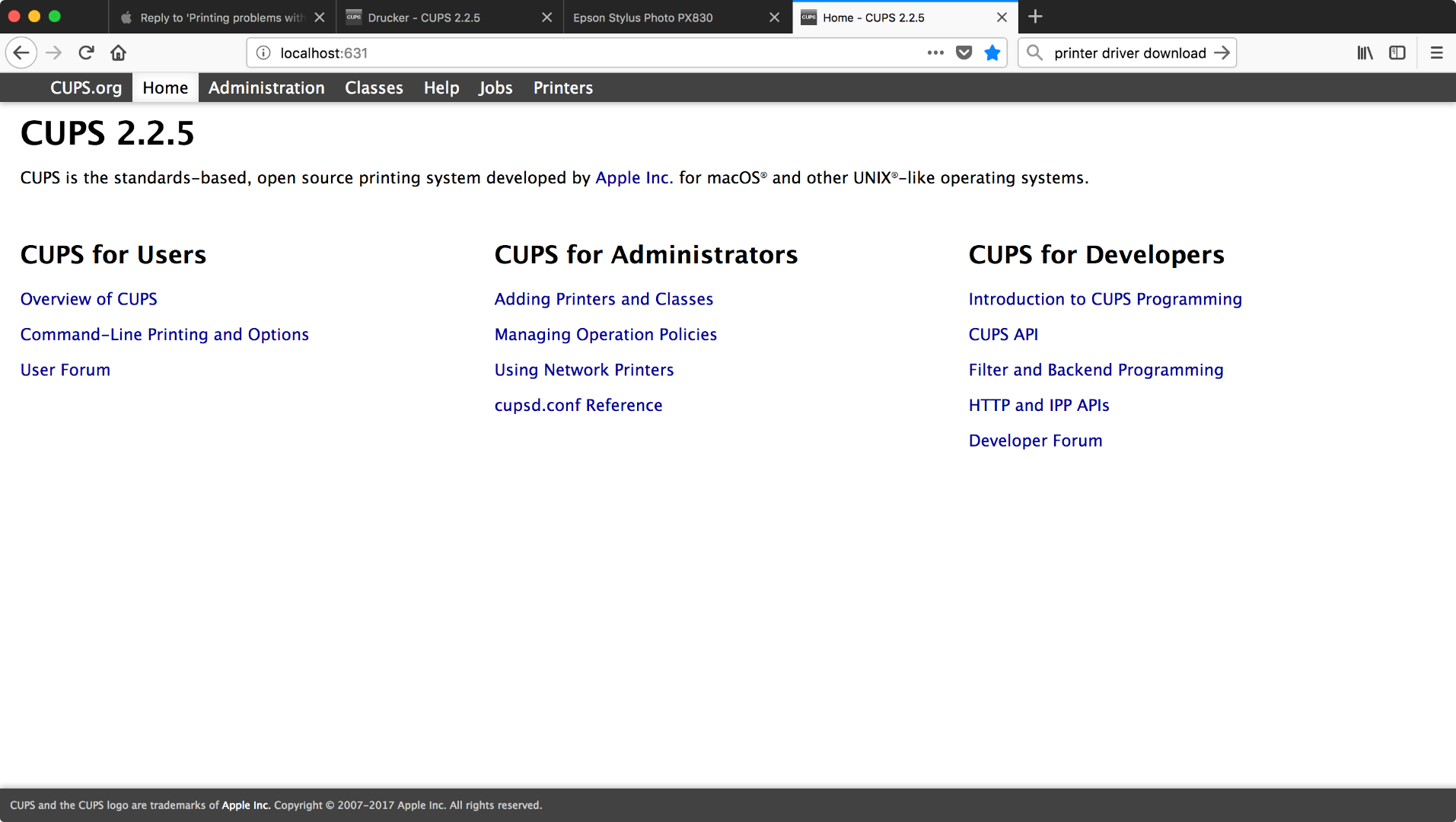
Task: Open Filter and Backend Programming
Action: click(x=1096, y=370)
